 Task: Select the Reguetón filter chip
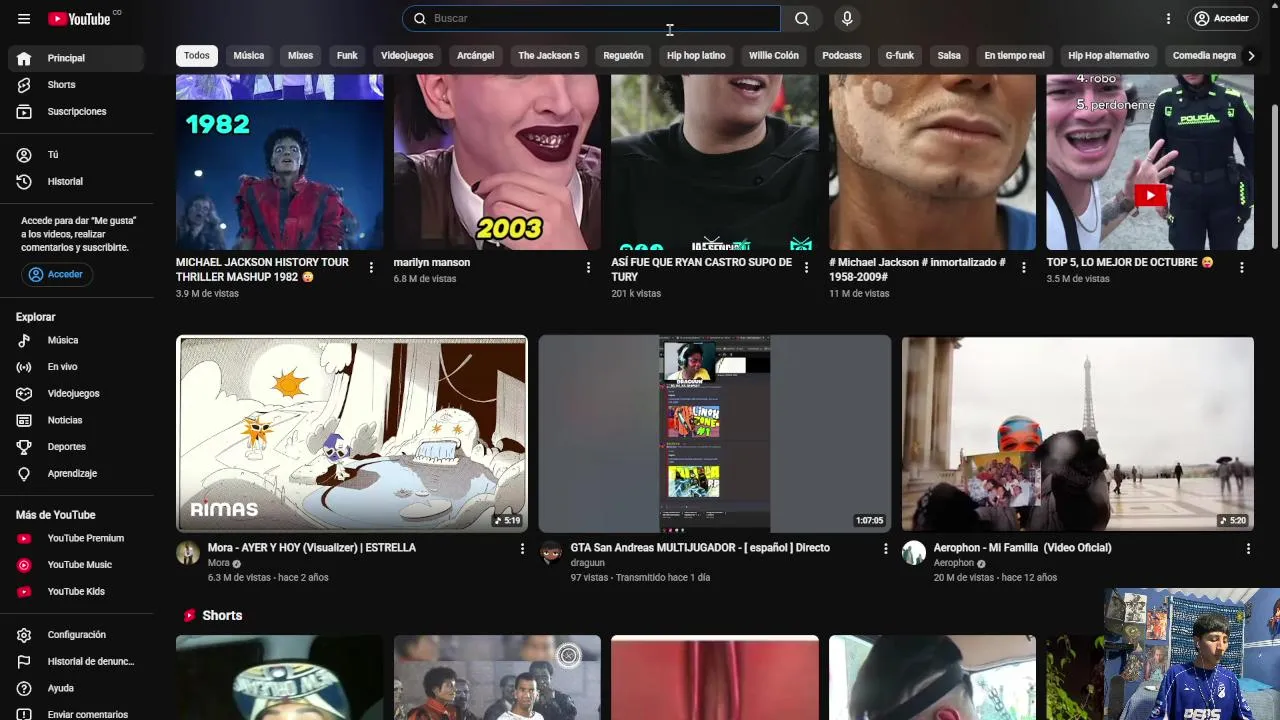[623, 56]
